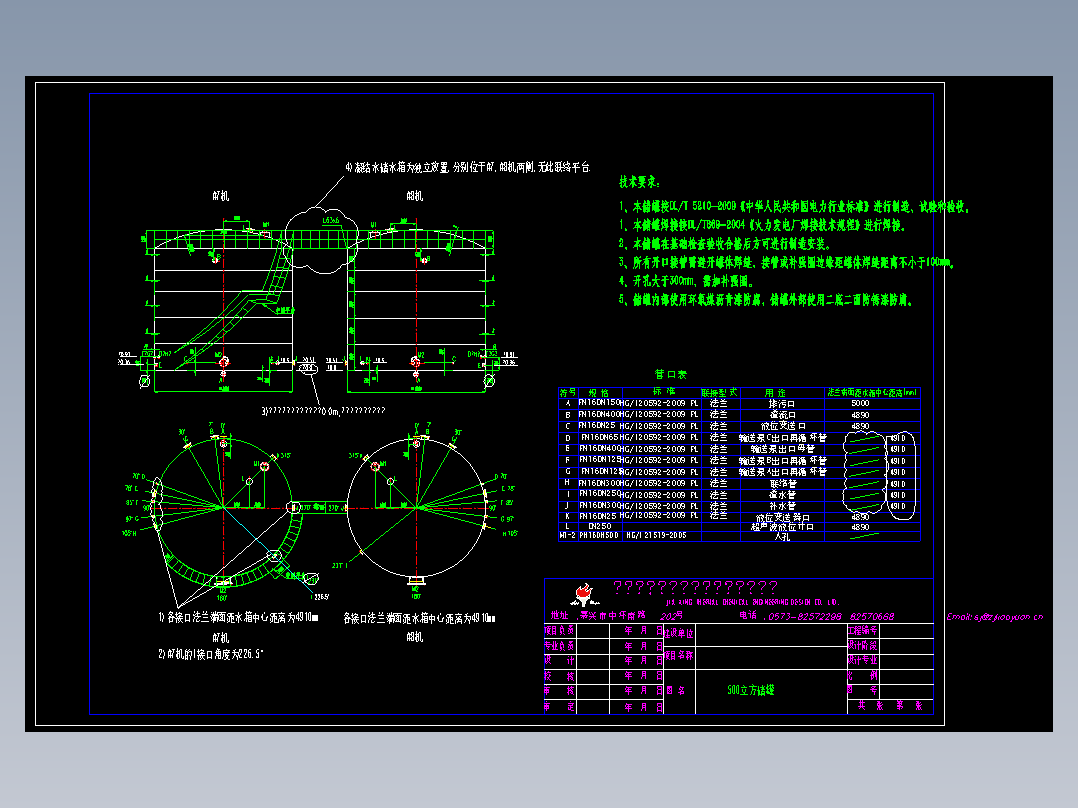Screen dimensions: 1078x808
Task: Click the '联接型式' column header
Action: pos(719,392)
